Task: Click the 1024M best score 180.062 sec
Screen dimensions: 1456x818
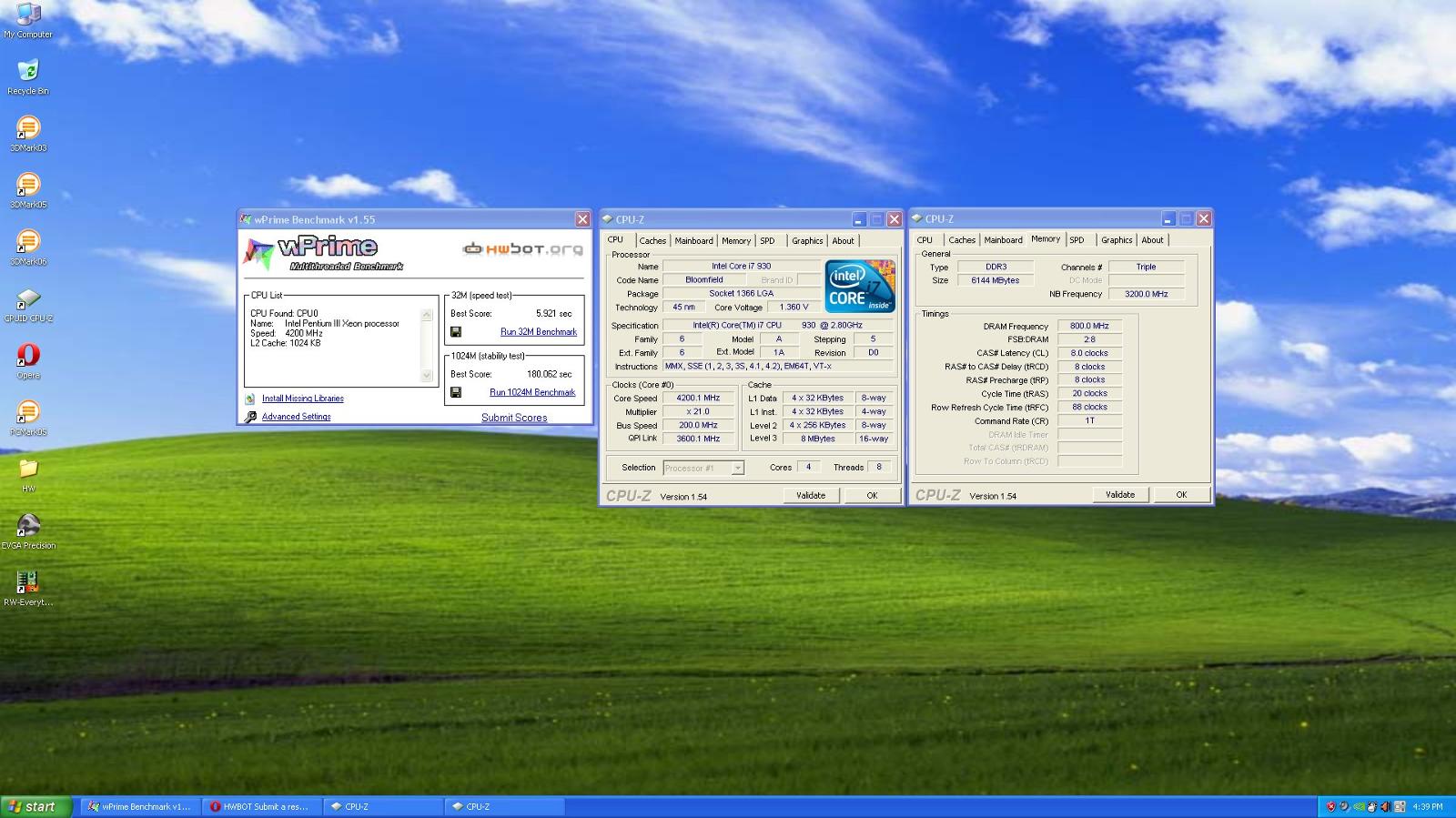Action: (550, 374)
